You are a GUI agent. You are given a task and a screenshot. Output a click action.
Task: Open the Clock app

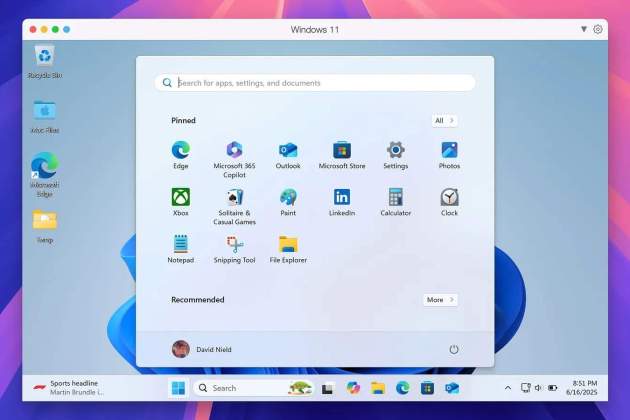click(x=449, y=202)
